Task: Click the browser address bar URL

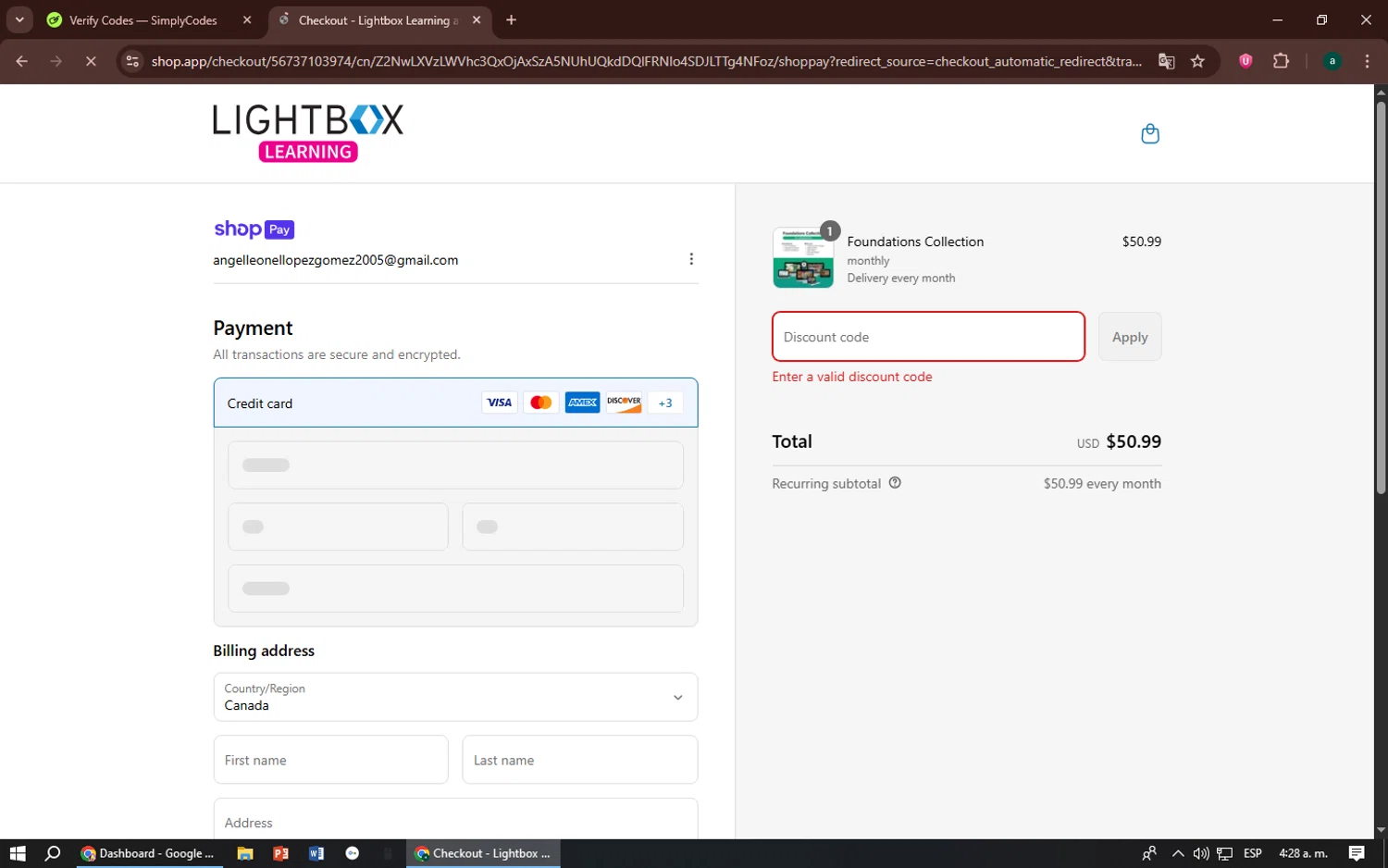Action: click(646, 61)
